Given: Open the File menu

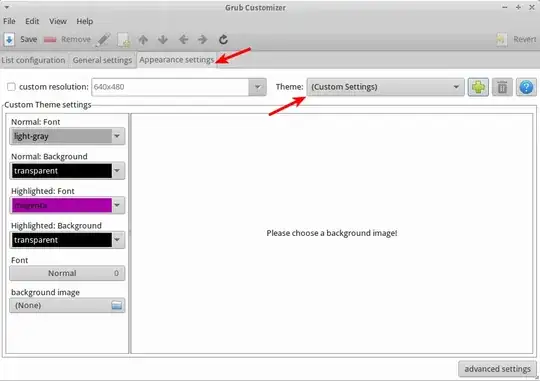Looking at the screenshot, I should click(x=9, y=21).
